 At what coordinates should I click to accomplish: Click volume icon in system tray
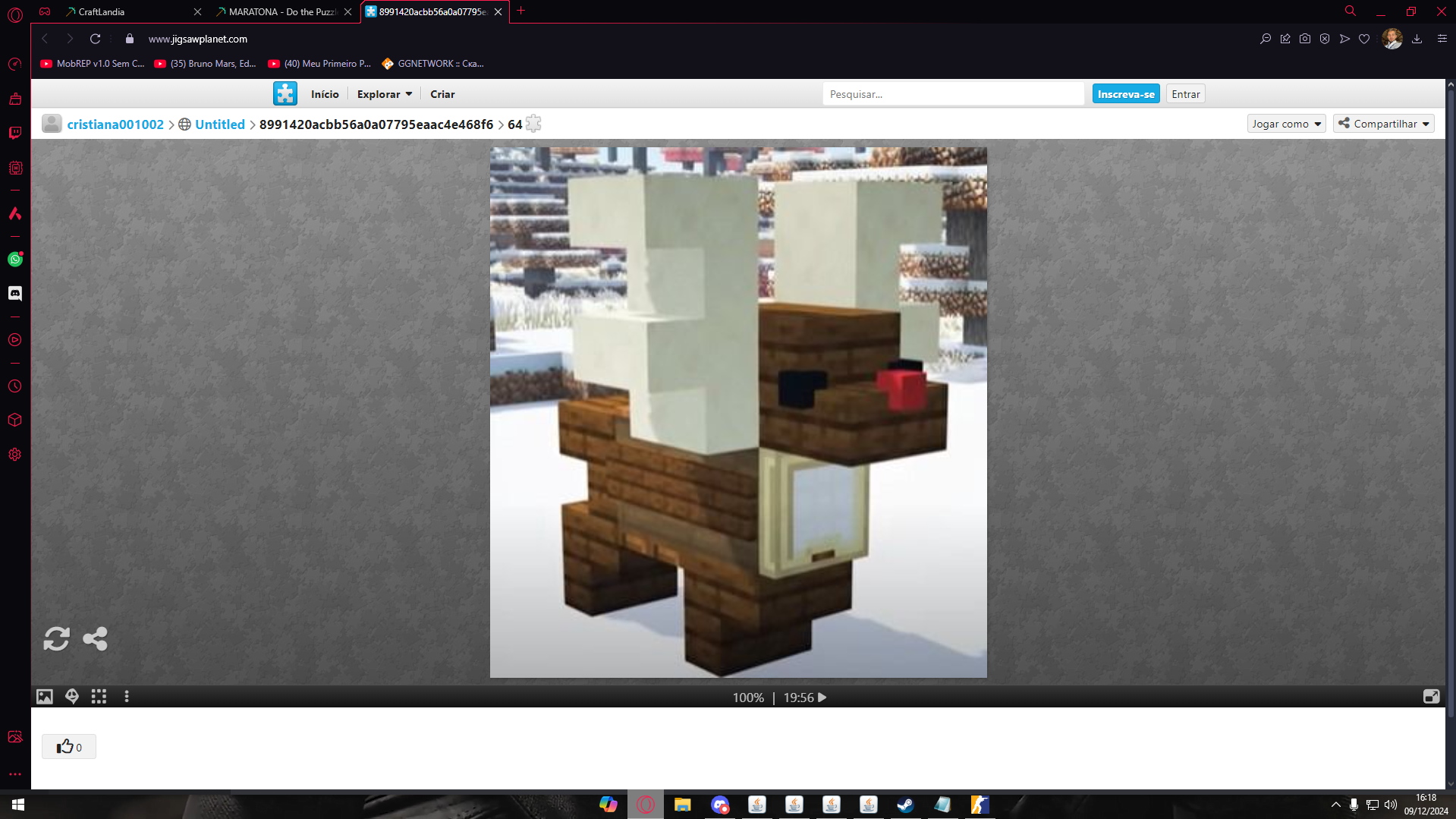point(1390,805)
